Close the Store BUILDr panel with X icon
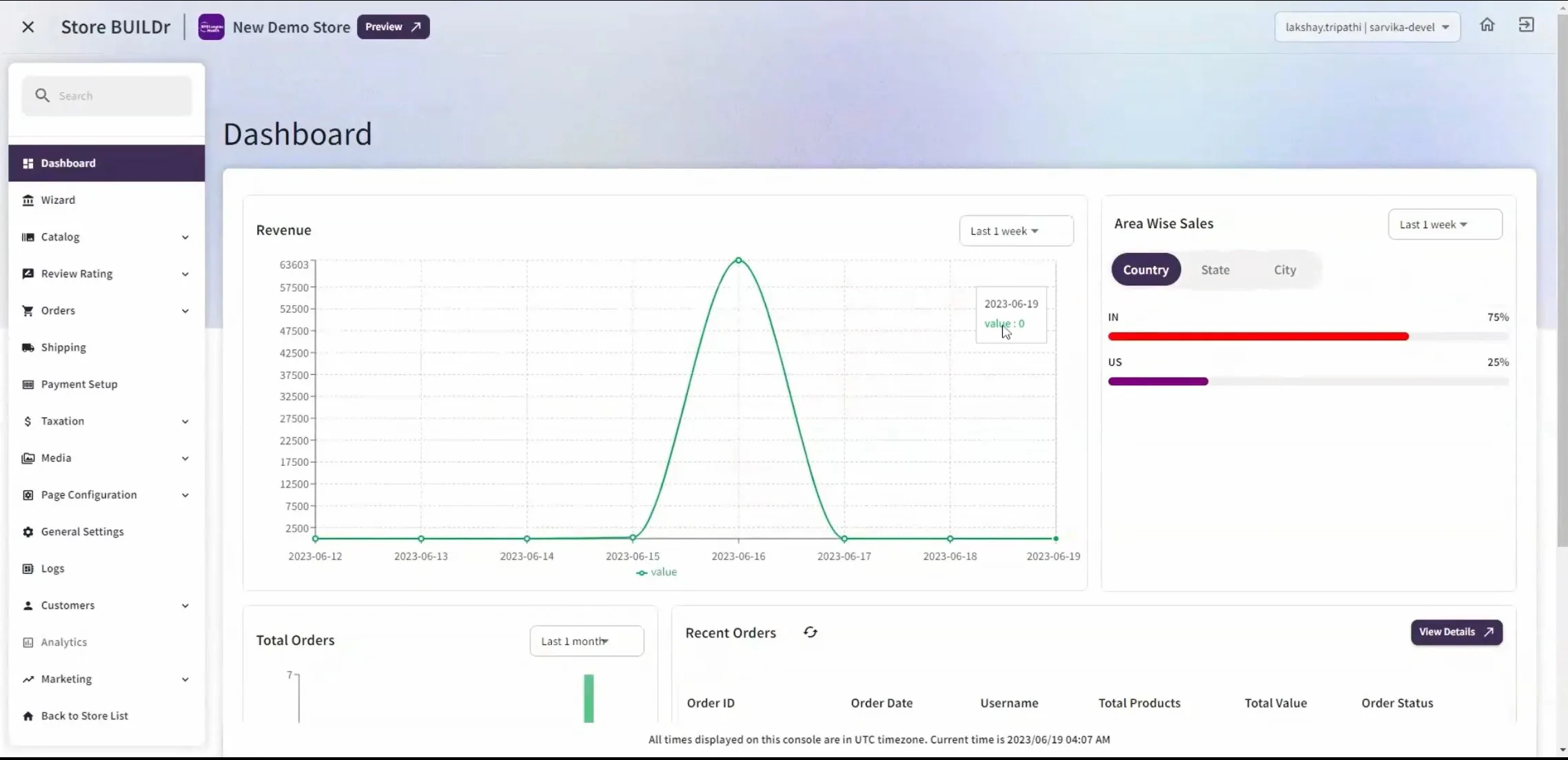The image size is (1568, 760). (x=28, y=27)
